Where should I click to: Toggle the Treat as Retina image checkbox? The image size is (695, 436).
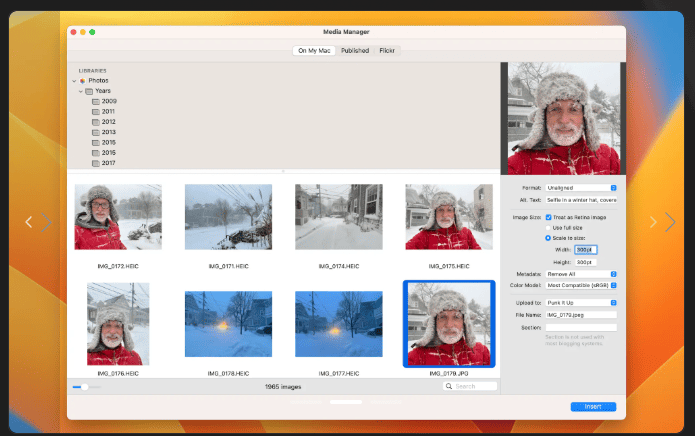point(548,217)
